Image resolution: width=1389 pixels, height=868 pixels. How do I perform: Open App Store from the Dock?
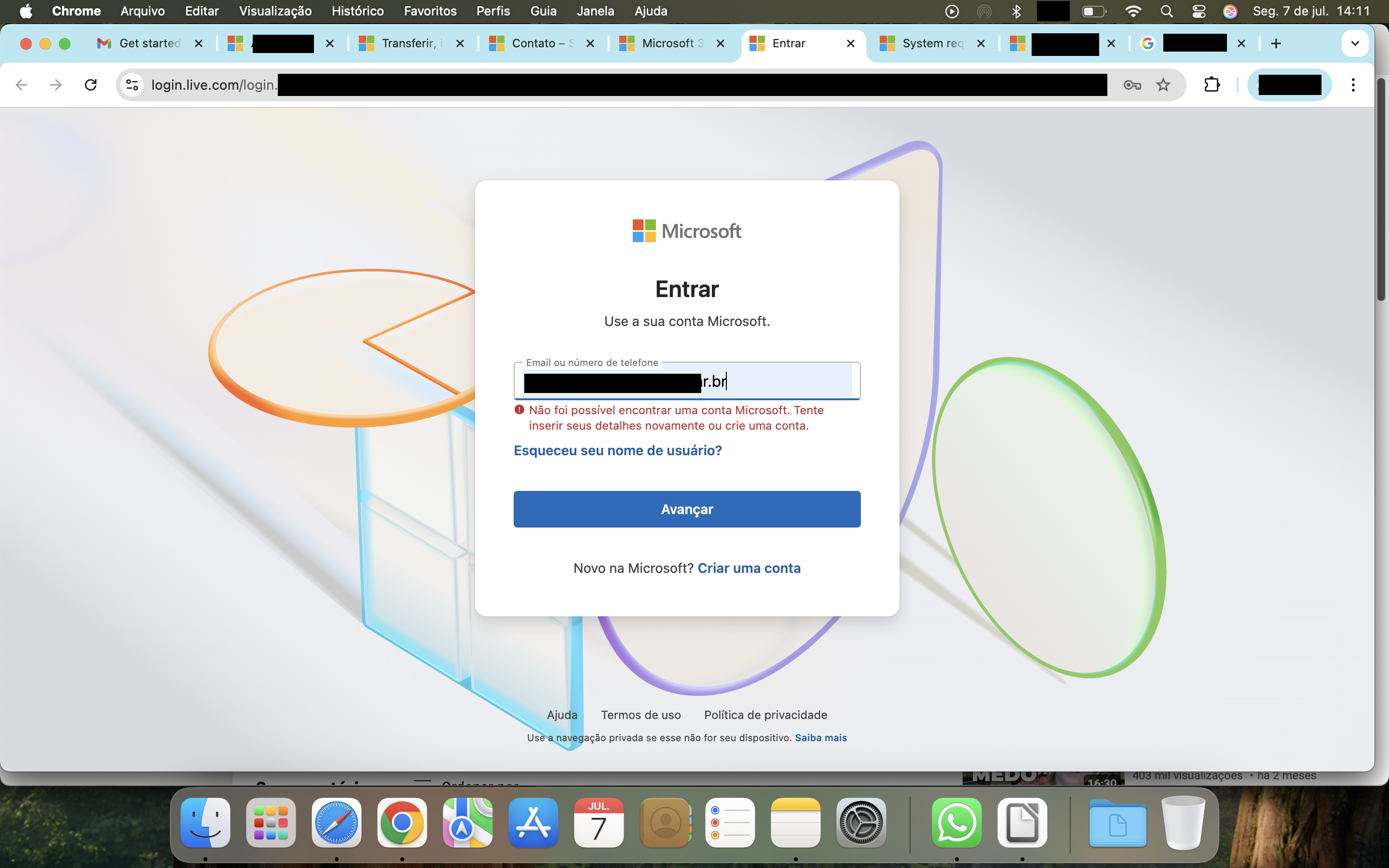532,823
